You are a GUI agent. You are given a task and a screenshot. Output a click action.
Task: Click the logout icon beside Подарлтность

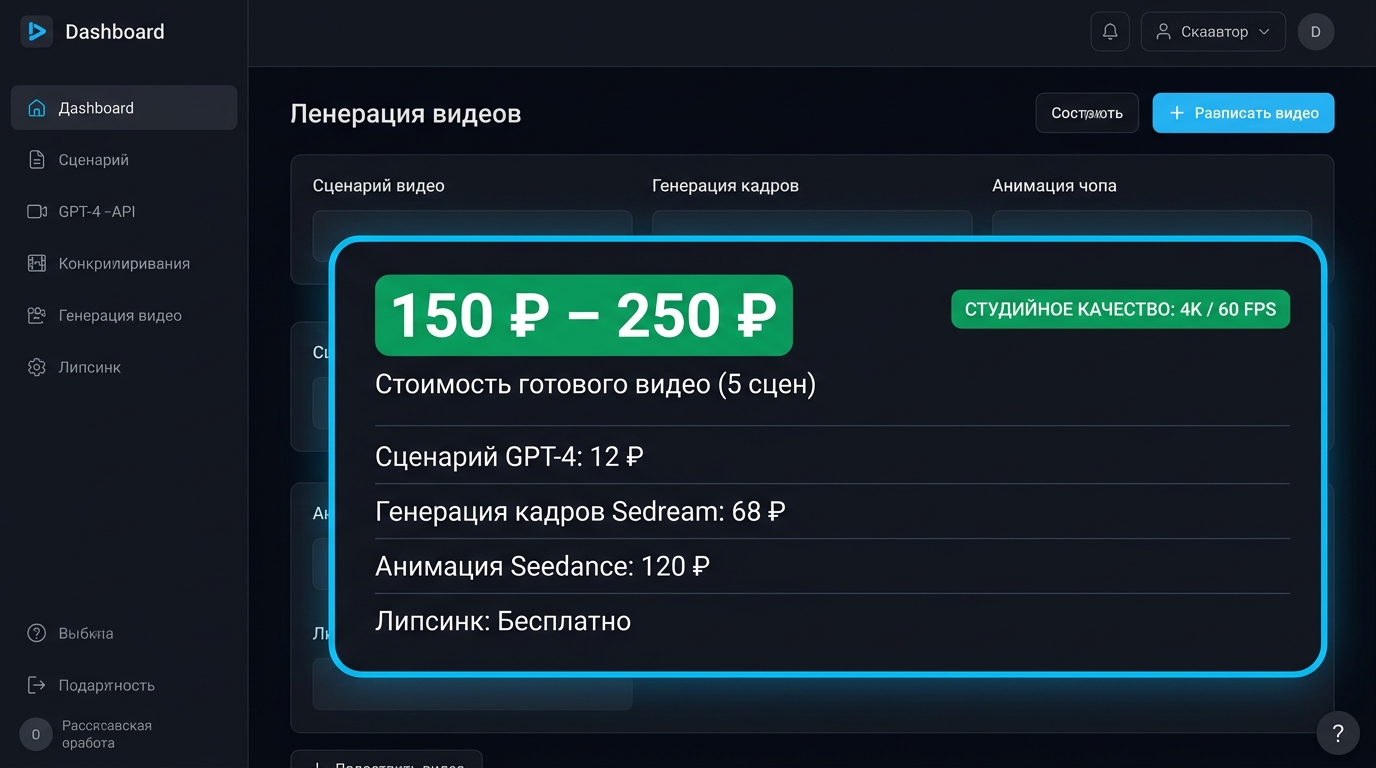tap(37, 685)
